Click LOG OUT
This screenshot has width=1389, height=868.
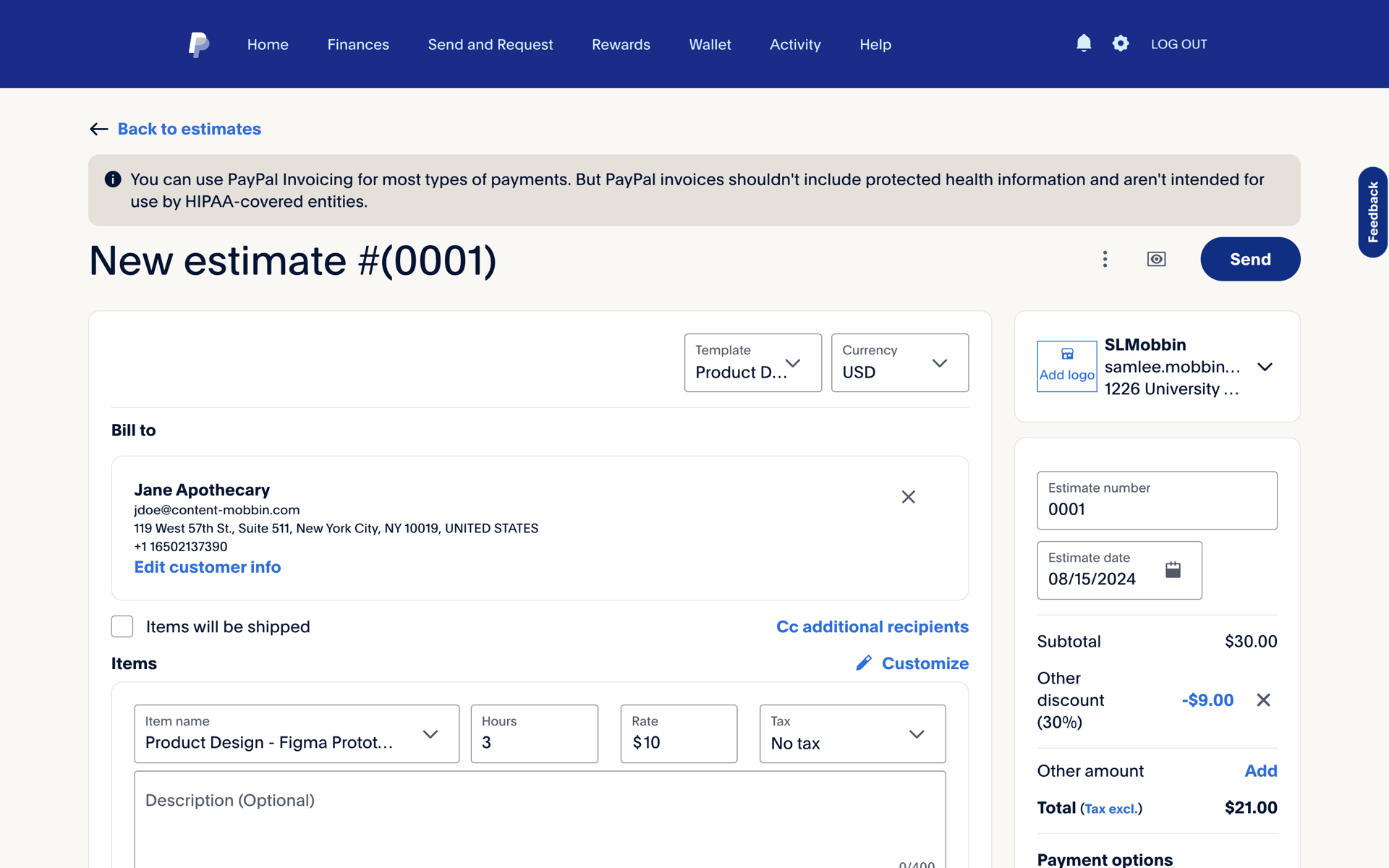click(1178, 44)
